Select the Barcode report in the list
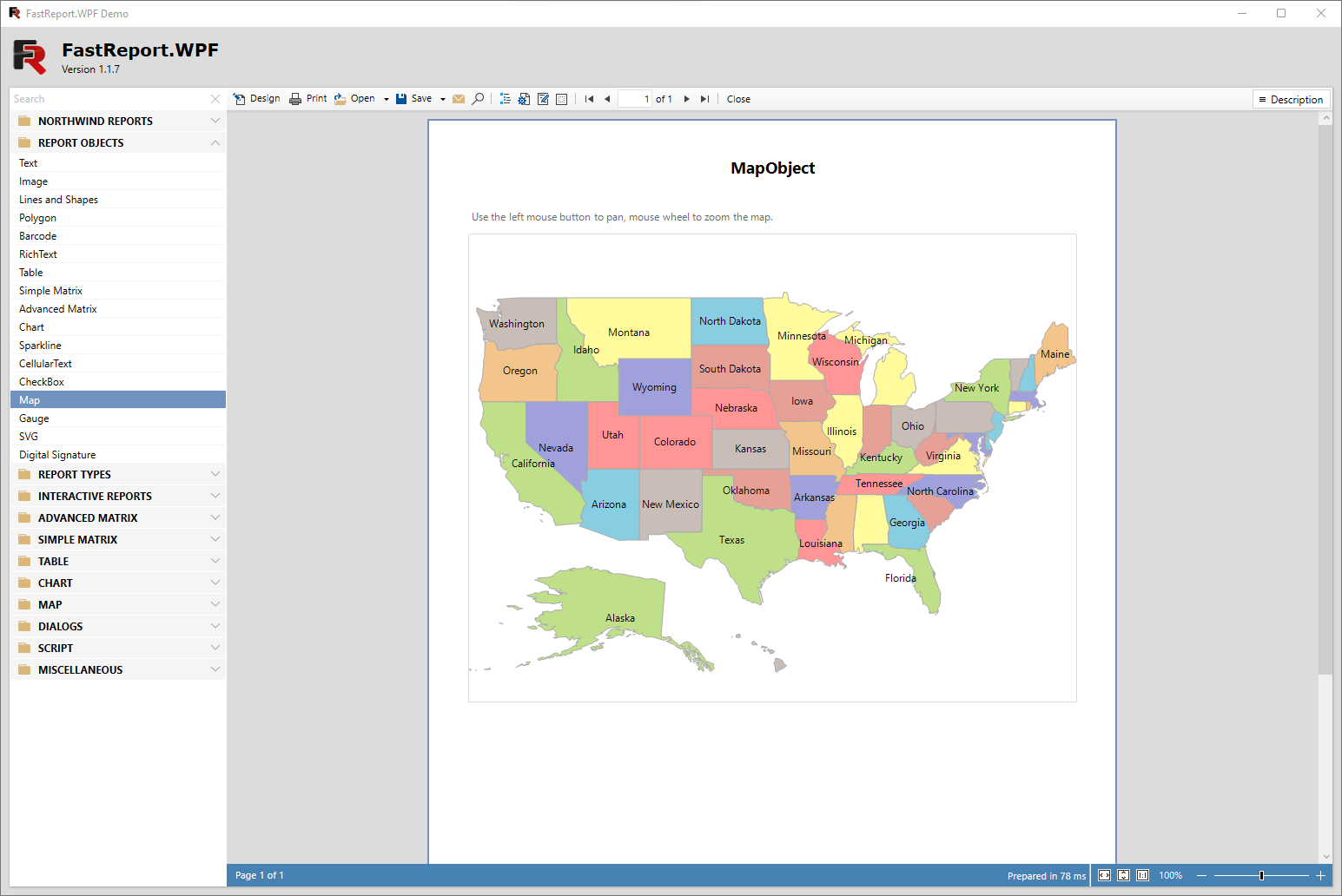The height and width of the screenshot is (896, 1342). coord(38,236)
